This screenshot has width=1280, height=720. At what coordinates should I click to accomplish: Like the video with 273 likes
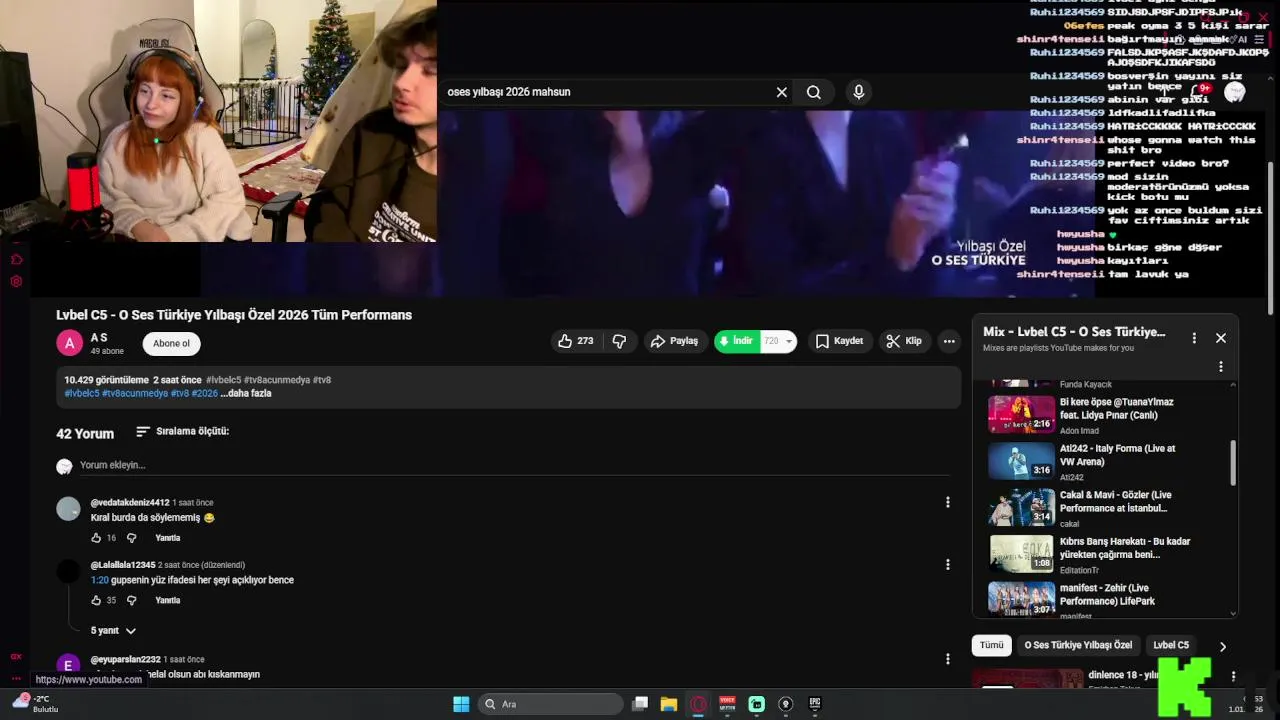click(576, 341)
